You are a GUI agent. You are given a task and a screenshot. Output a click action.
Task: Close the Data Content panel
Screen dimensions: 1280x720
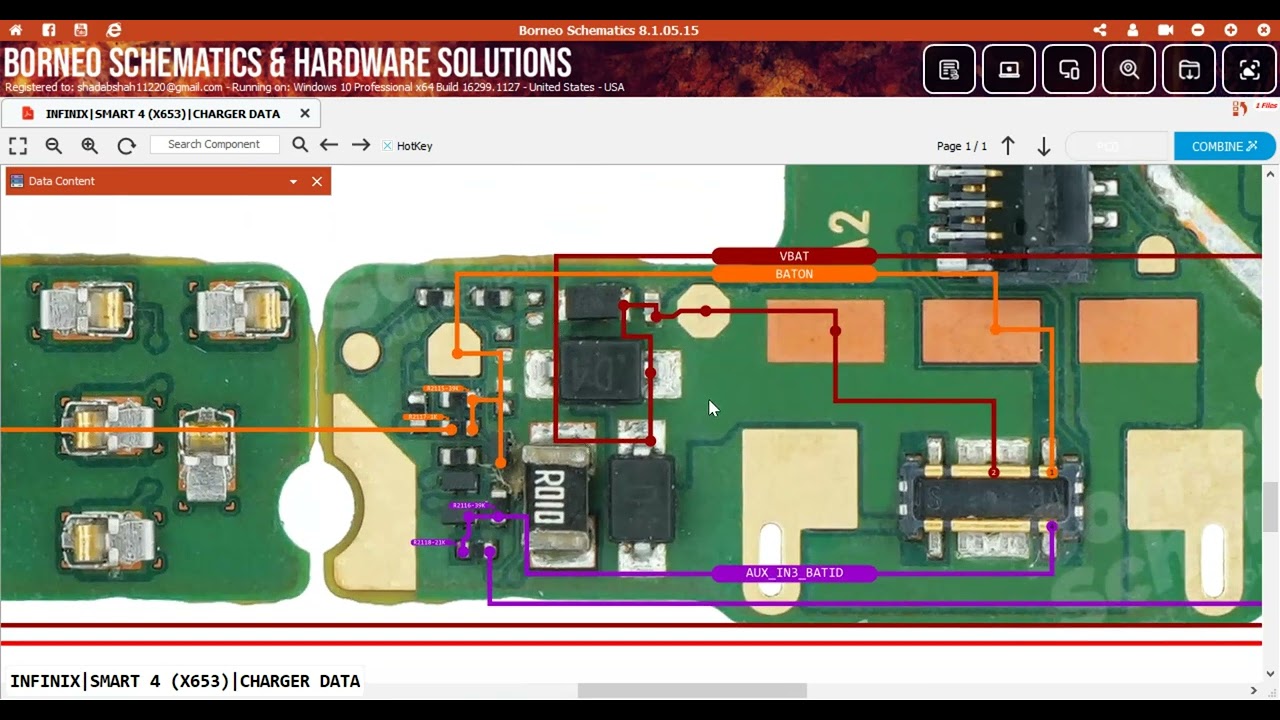(x=317, y=181)
